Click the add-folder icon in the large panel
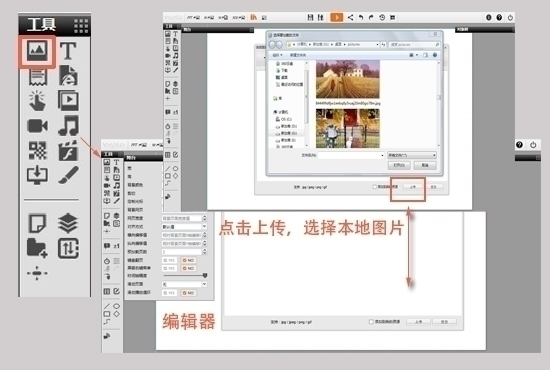 click(x=37, y=248)
